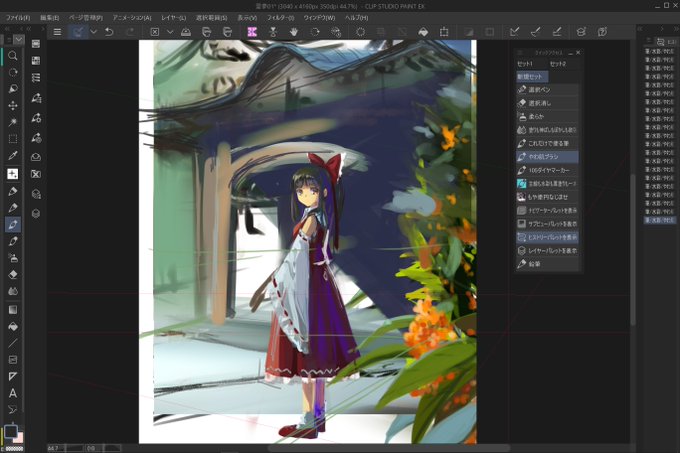Click the pink Scale/Rotate transform icon
This screenshot has height=453, width=680.
[x=252, y=32]
